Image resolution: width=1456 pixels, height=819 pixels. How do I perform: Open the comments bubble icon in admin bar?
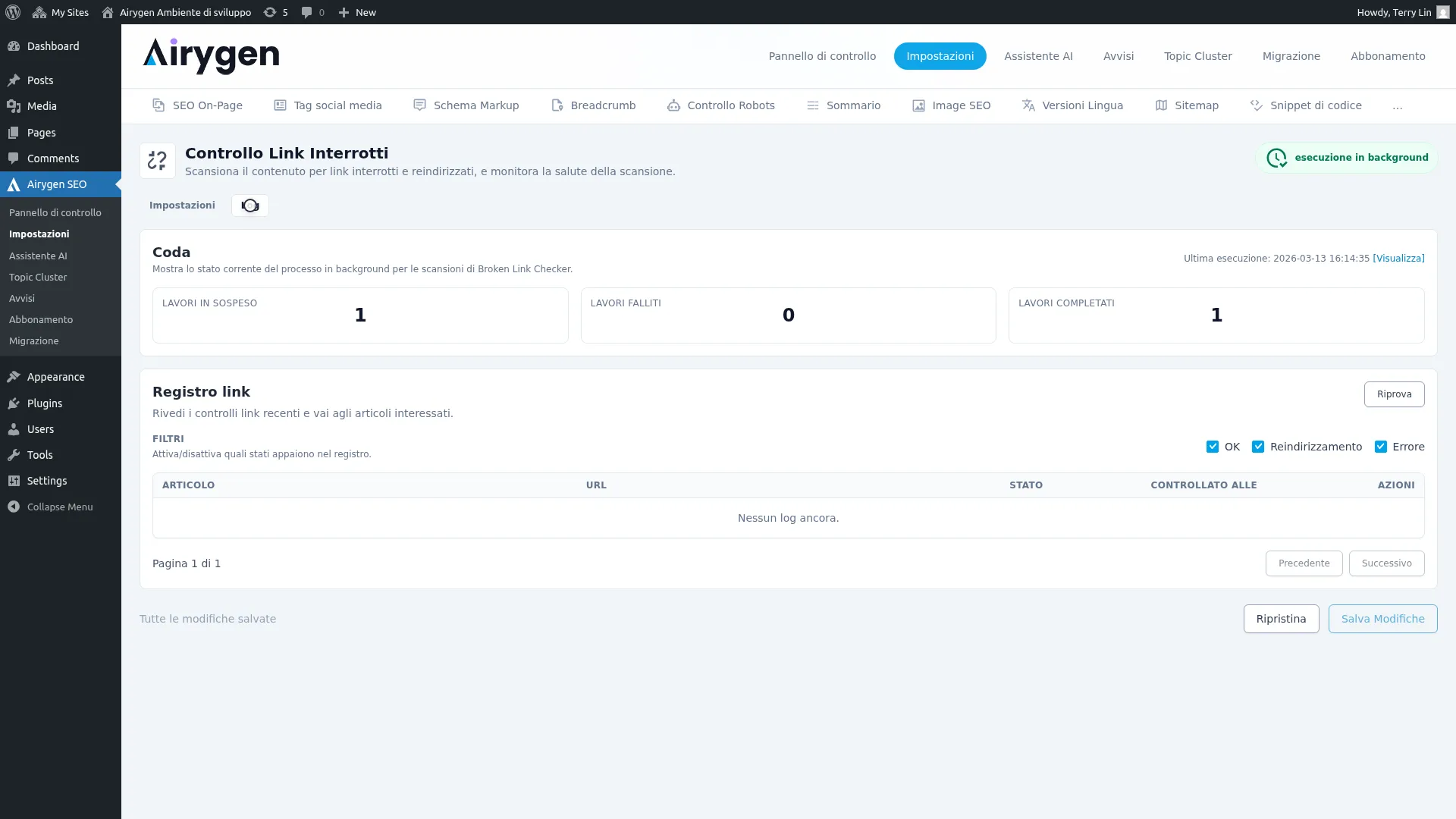tap(306, 12)
